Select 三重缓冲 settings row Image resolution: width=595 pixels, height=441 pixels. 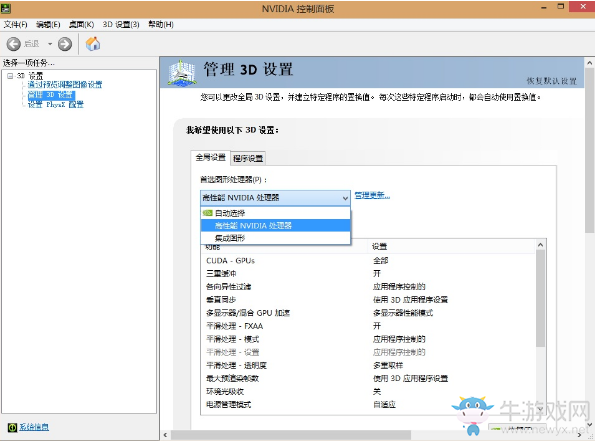pos(368,274)
